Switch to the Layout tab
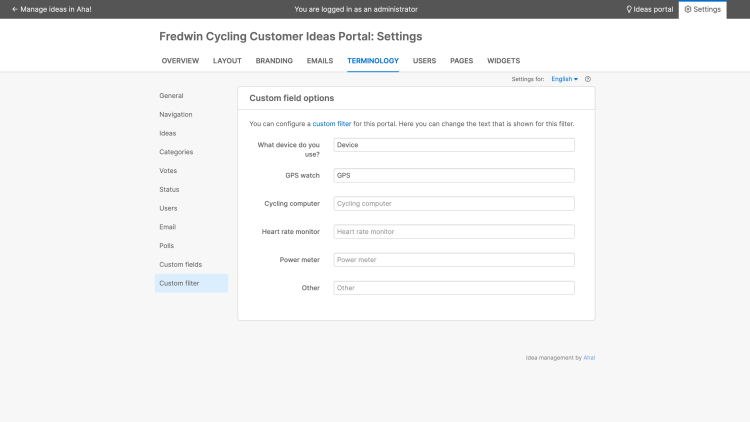 (x=227, y=61)
